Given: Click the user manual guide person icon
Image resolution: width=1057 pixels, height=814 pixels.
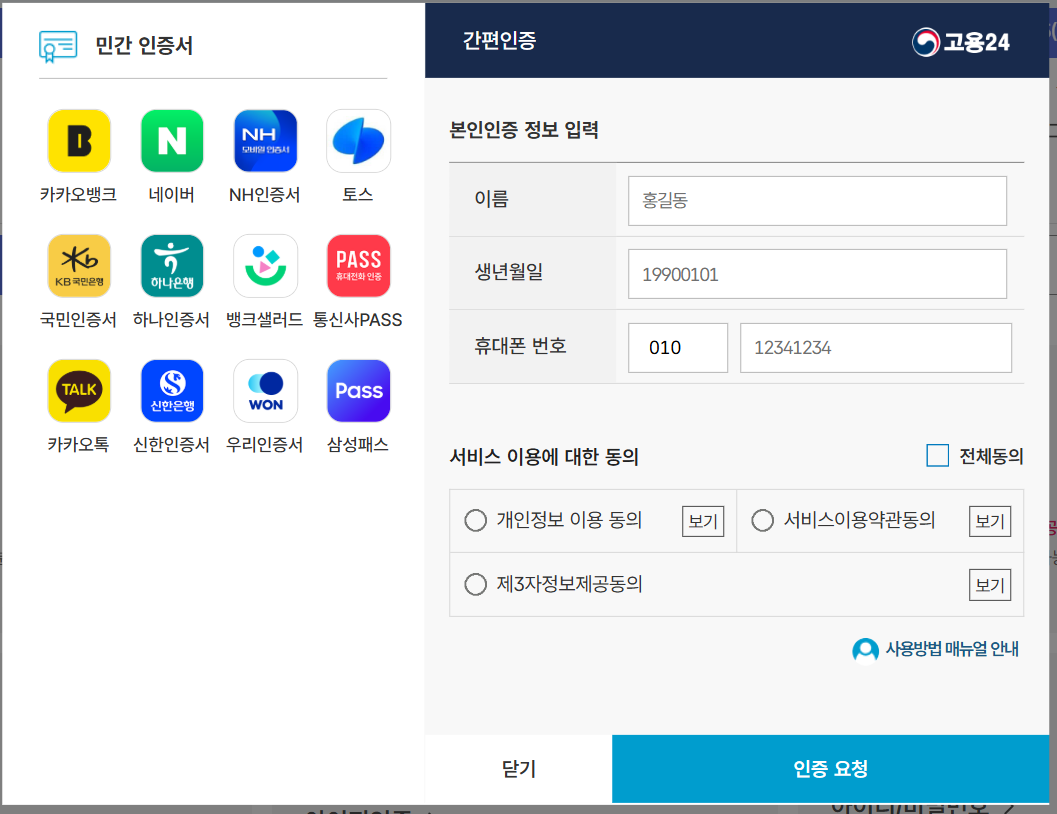Looking at the screenshot, I should coord(865,650).
